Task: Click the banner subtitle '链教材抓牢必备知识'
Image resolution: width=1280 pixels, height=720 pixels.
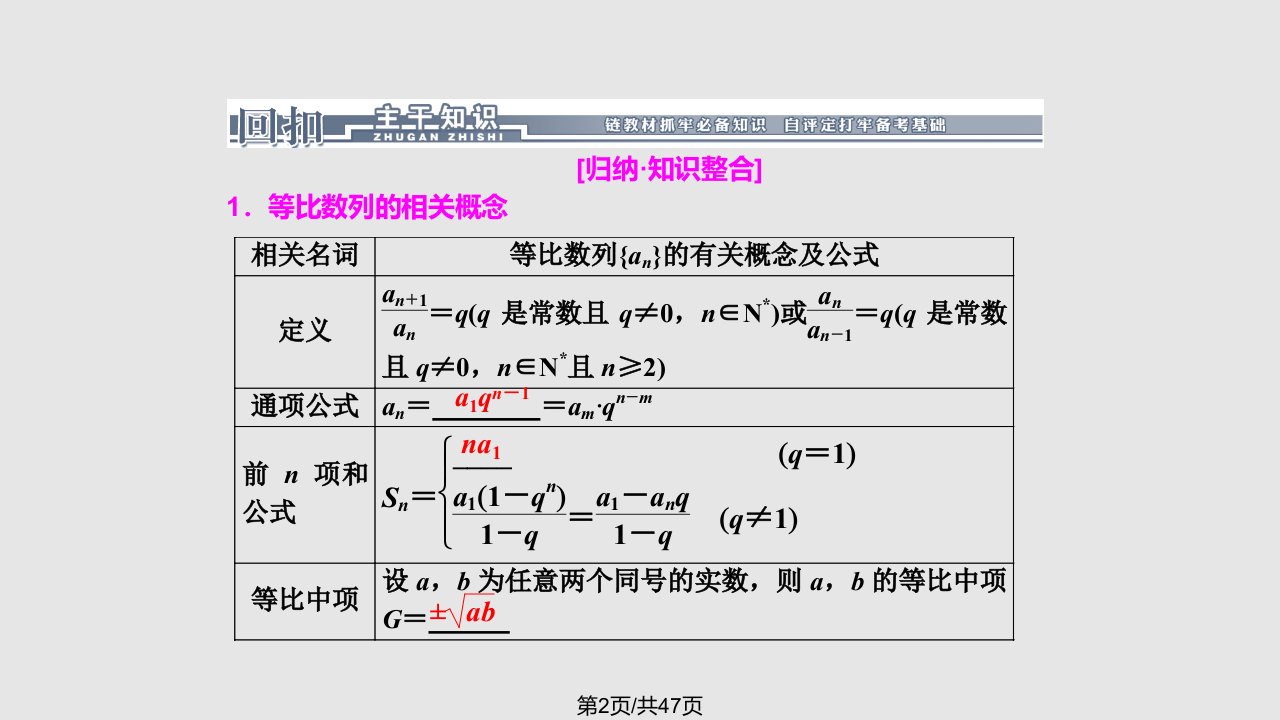Action: tap(685, 125)
